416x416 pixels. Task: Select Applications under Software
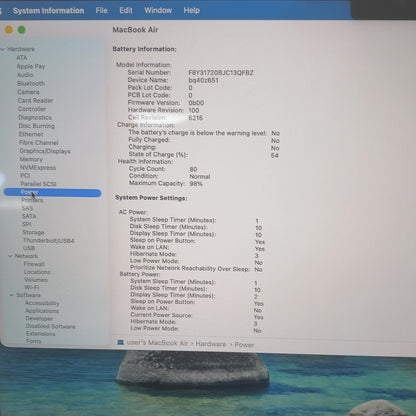(x=42, y=311)
